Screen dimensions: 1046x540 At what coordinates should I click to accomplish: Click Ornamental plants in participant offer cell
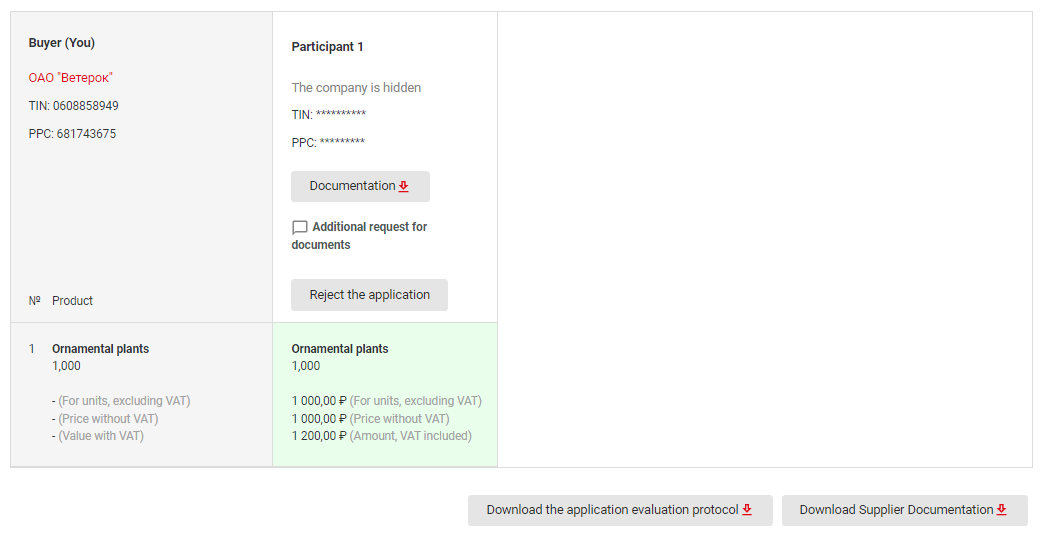coord(340,348)
